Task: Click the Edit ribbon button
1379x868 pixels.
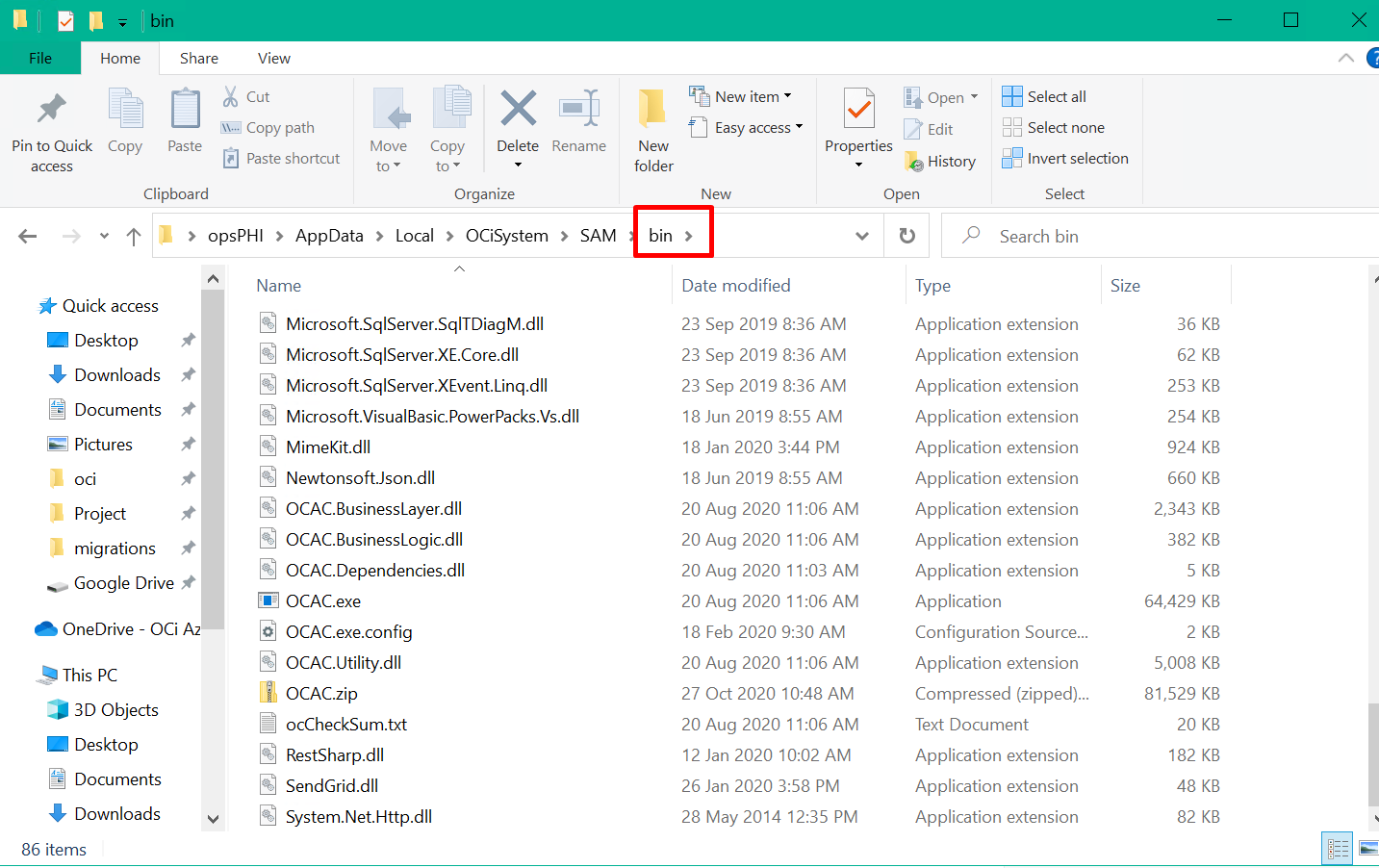Action: (929, 129)
